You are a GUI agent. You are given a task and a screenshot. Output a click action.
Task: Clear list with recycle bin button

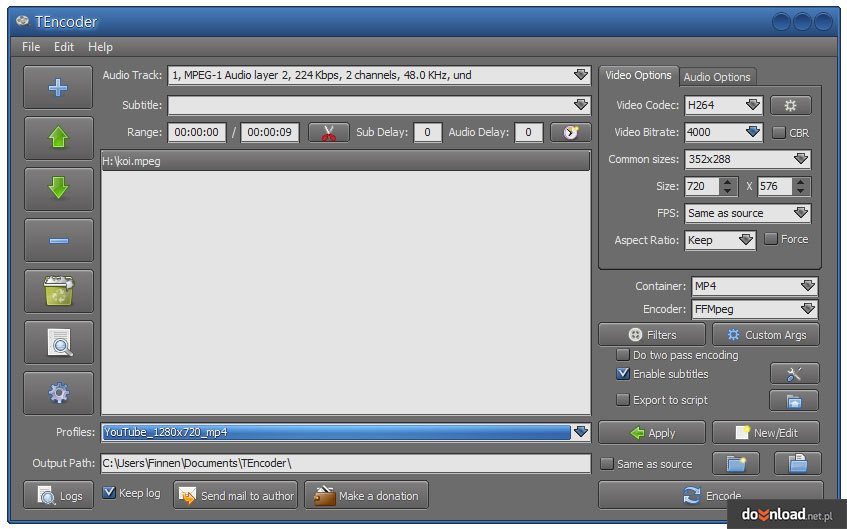click(x=58, y=291)
